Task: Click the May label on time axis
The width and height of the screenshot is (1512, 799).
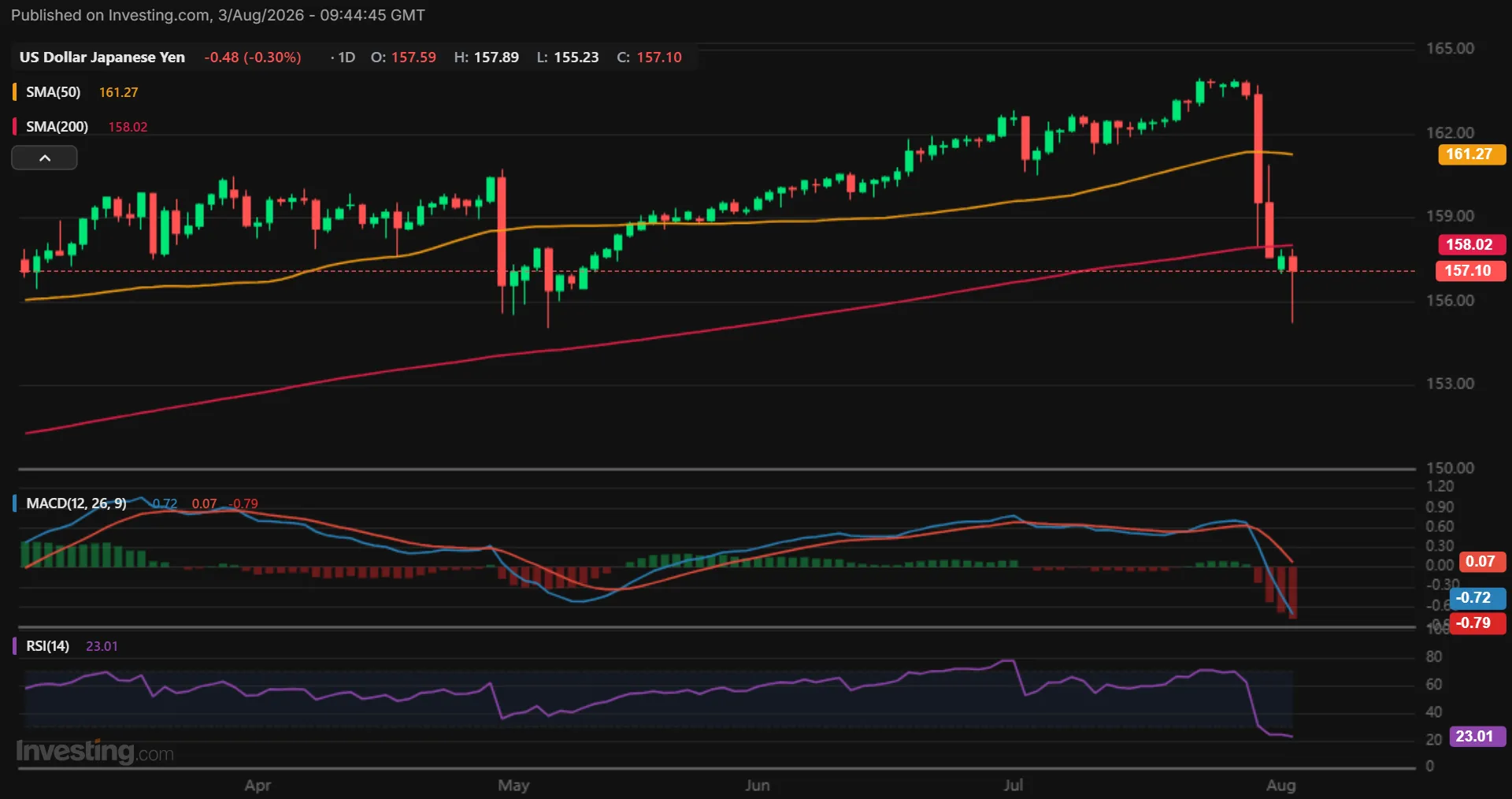Action: pyautogui.click(x=513, y=786)
